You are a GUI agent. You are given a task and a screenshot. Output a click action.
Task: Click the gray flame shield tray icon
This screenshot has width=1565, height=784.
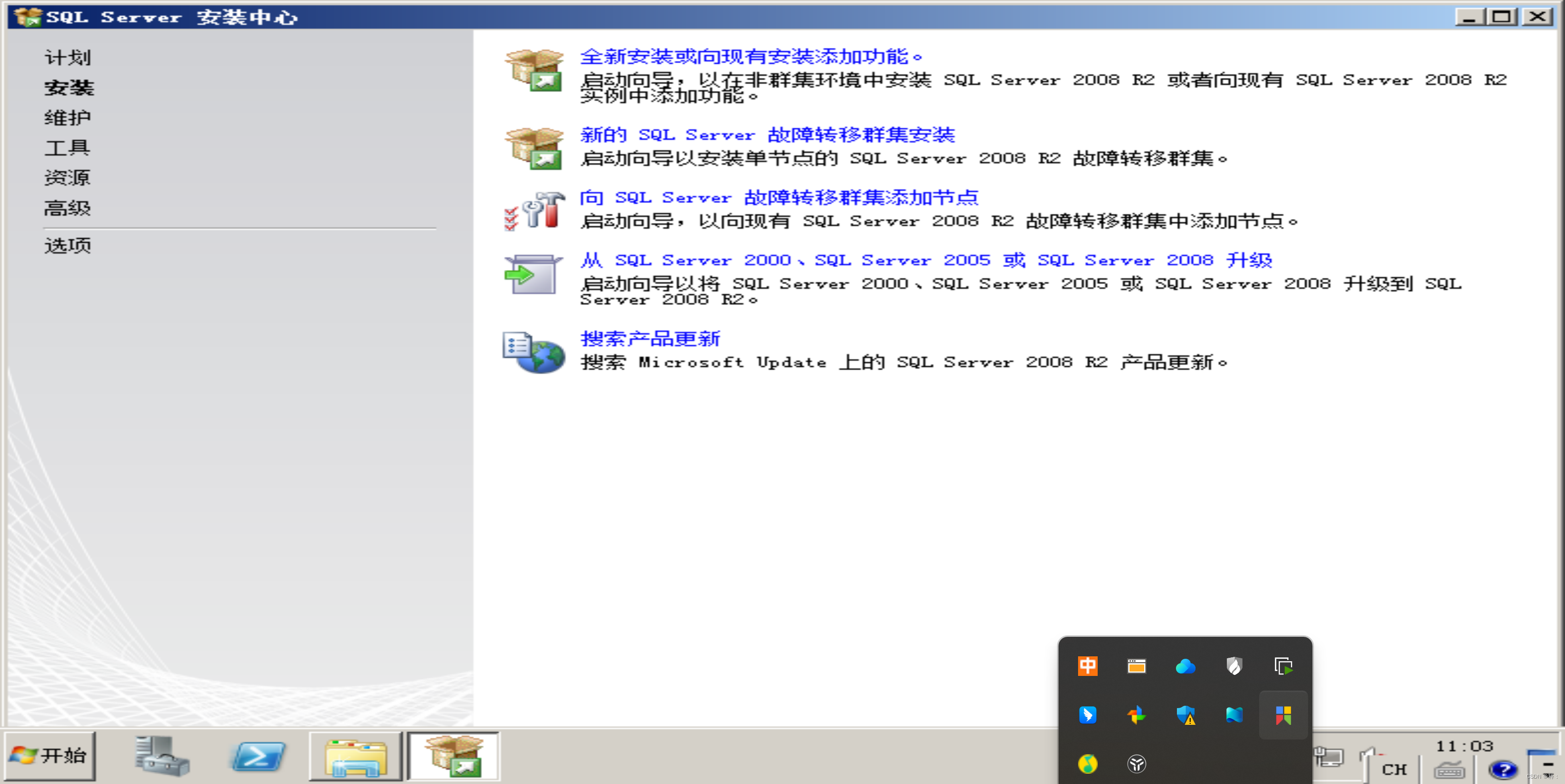coord(1234,666)
